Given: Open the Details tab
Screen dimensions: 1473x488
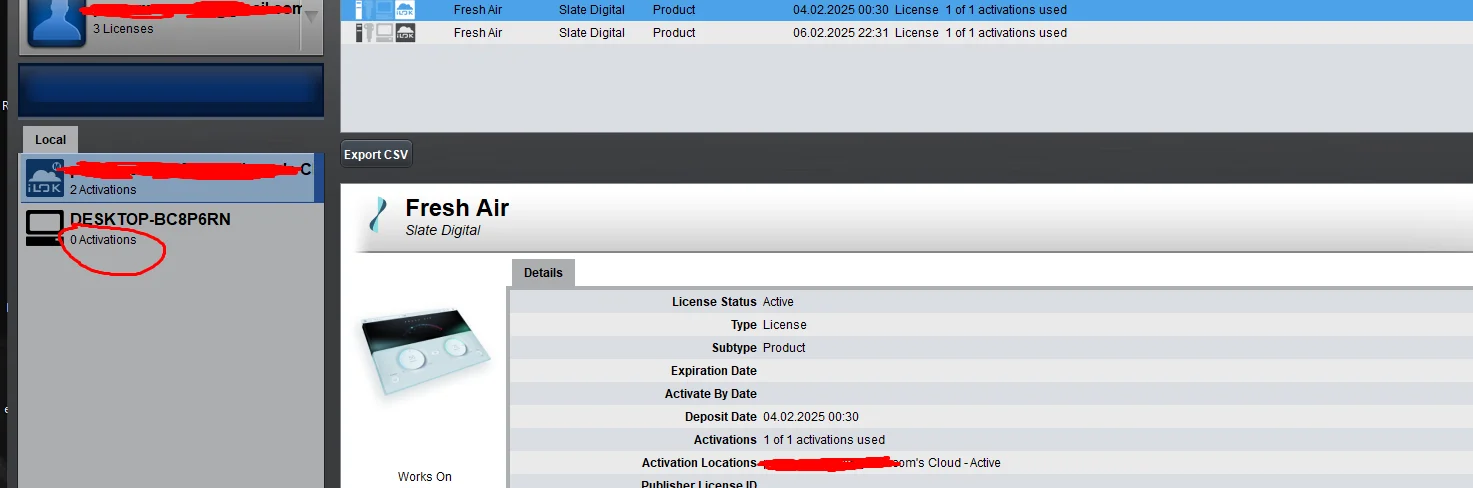Looking at the screenshot, I should click(543, 273).
